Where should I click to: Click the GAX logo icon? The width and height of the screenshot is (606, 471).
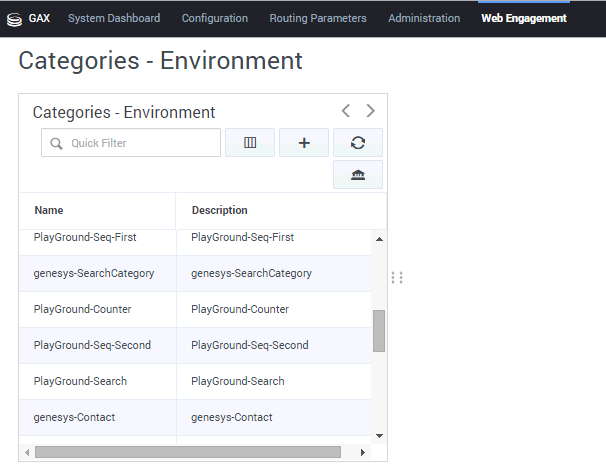(15, 19)
